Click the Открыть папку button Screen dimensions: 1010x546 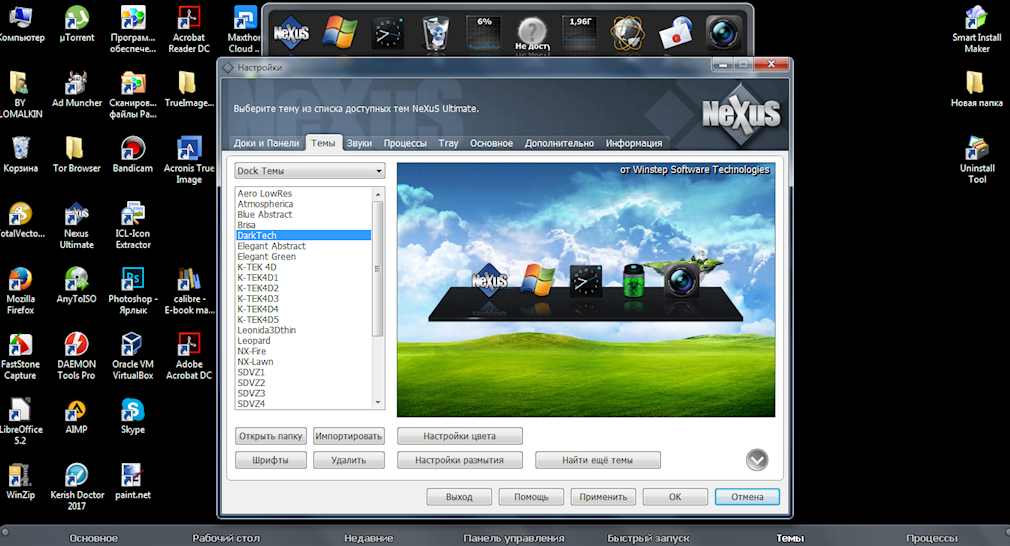(x=271, y=436)
